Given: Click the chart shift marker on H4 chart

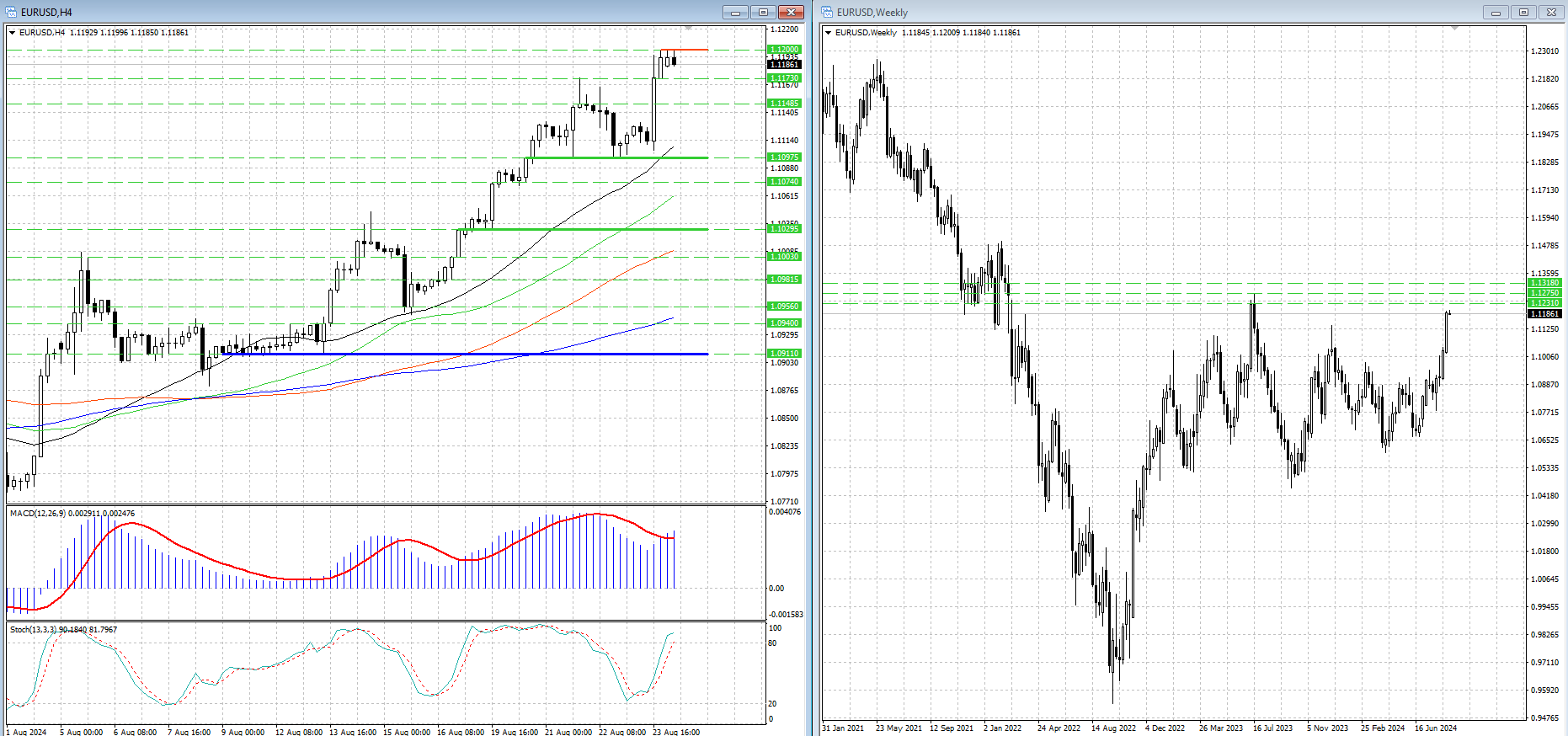Looking at the screenshot, I should coord(688,29).
